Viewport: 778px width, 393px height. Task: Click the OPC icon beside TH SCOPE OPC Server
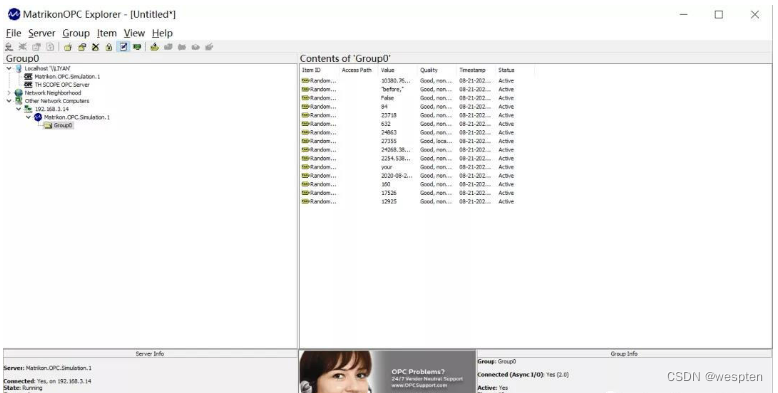pyautogui.click(x=28, y=85)
